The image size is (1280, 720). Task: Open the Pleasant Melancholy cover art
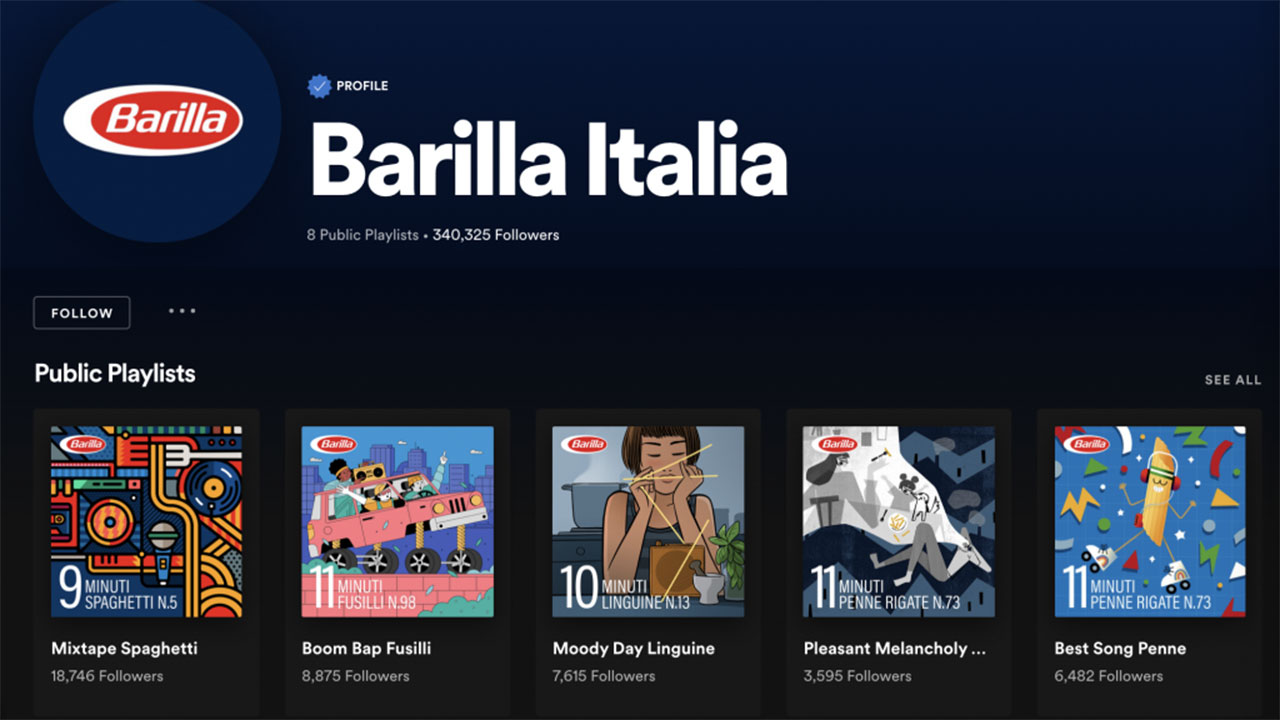899,522
